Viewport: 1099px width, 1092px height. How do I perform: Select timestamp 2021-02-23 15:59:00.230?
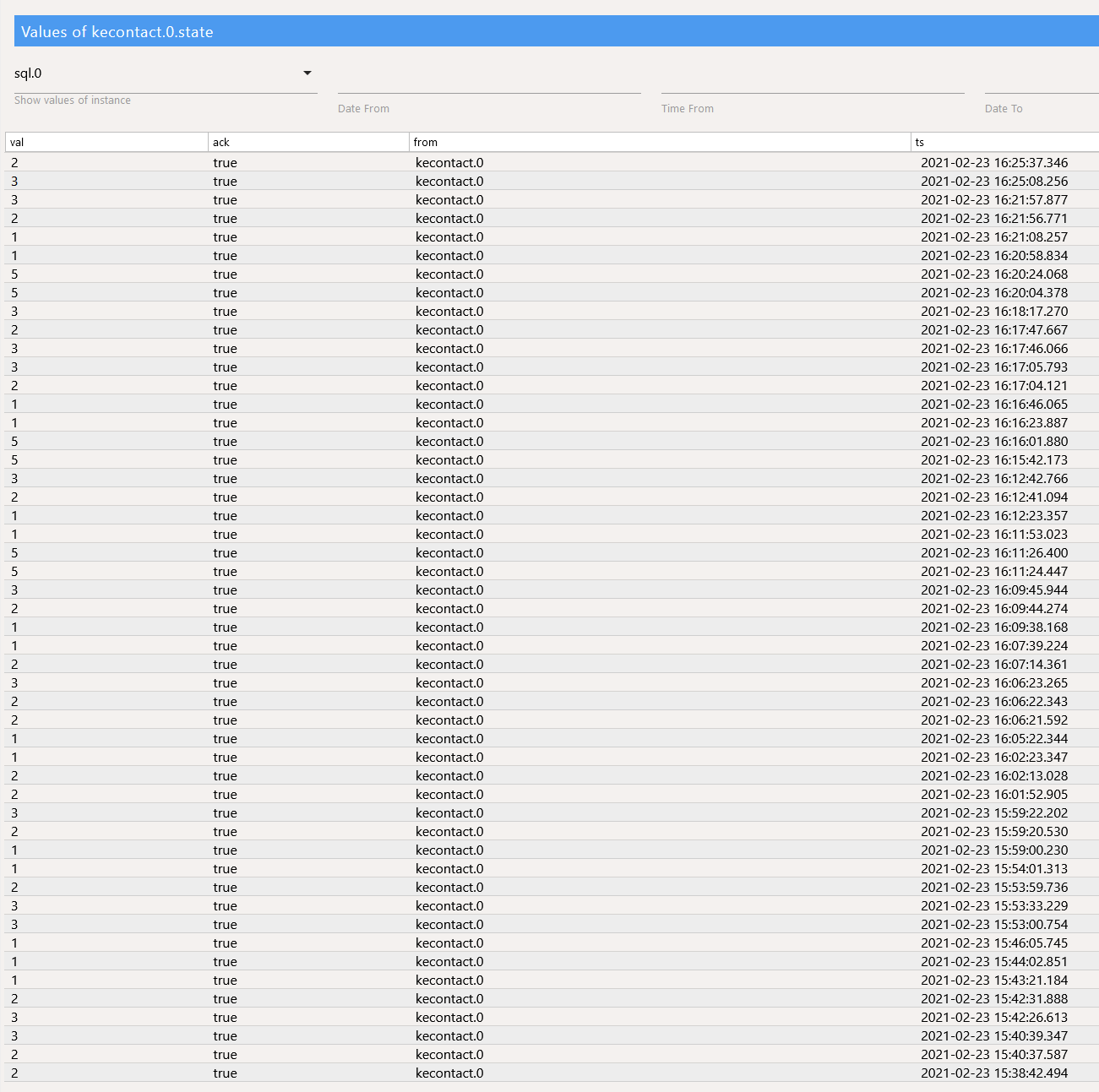pos(994,850)
